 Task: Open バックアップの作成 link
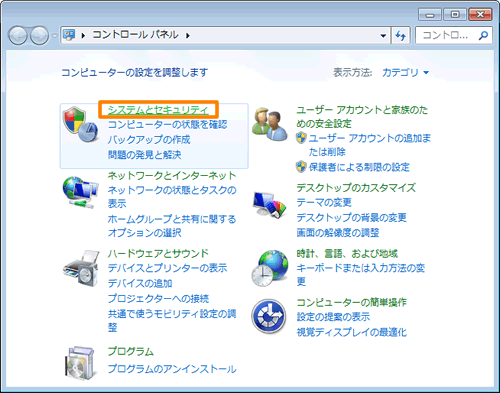point(149,139)
